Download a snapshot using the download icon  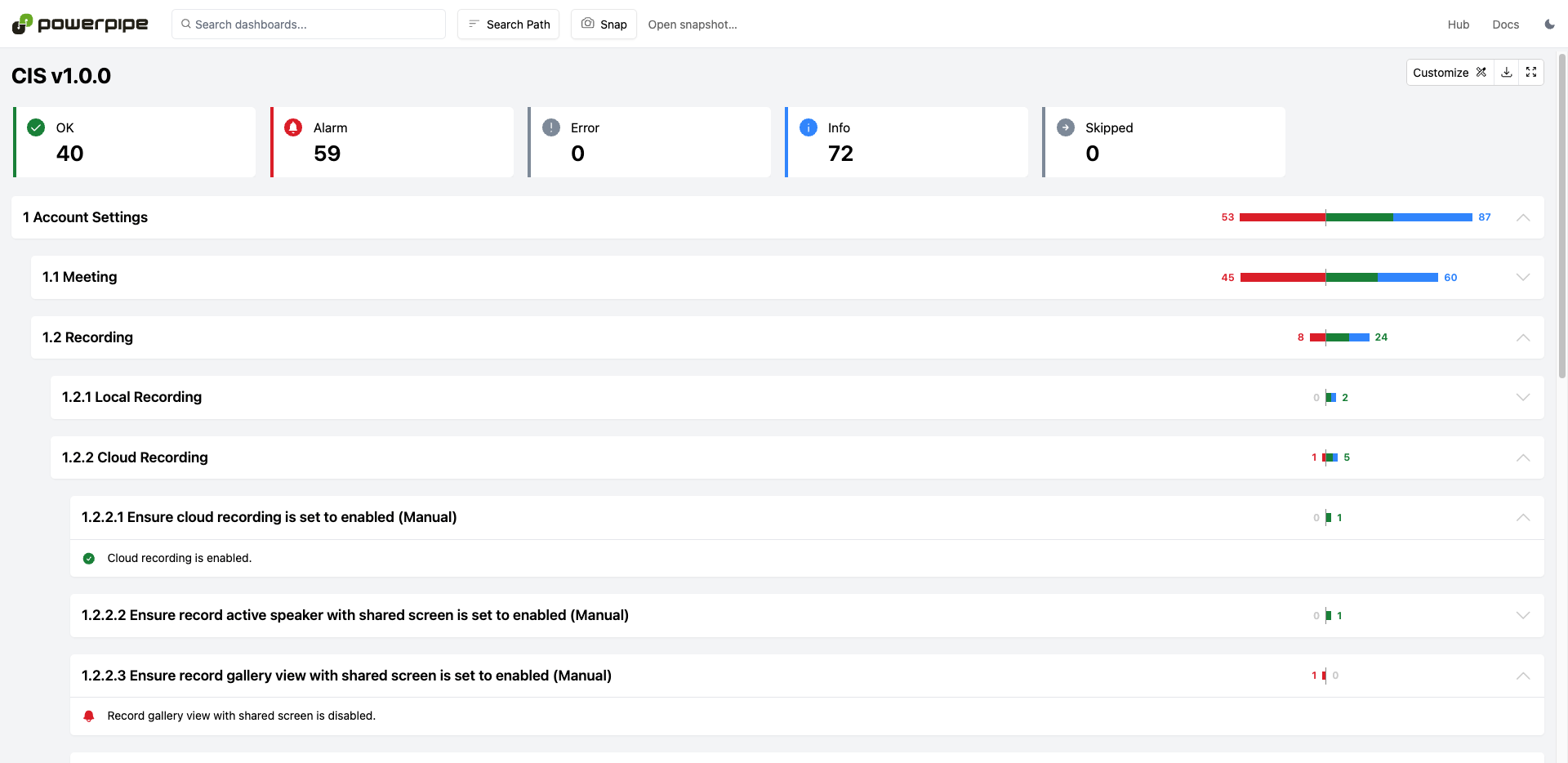(1507, 72)
